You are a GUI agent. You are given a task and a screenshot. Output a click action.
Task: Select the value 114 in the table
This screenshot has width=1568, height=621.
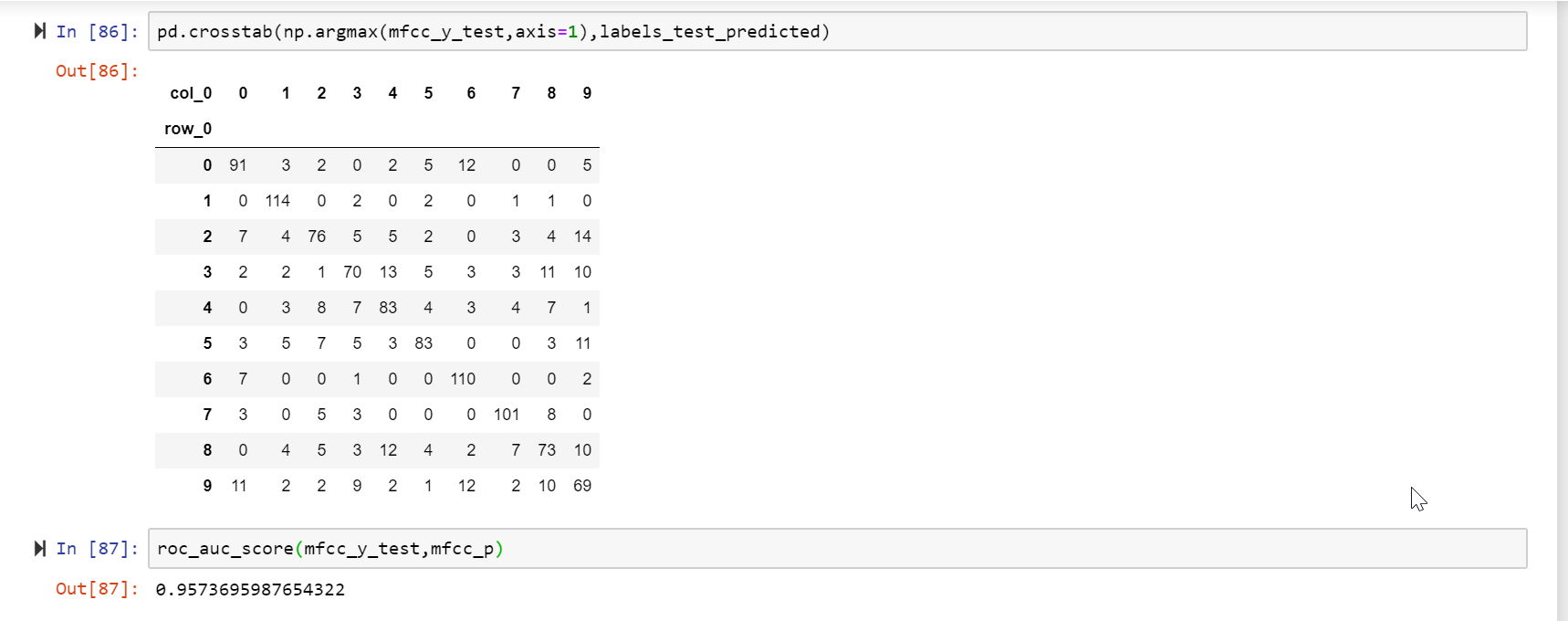277,201
